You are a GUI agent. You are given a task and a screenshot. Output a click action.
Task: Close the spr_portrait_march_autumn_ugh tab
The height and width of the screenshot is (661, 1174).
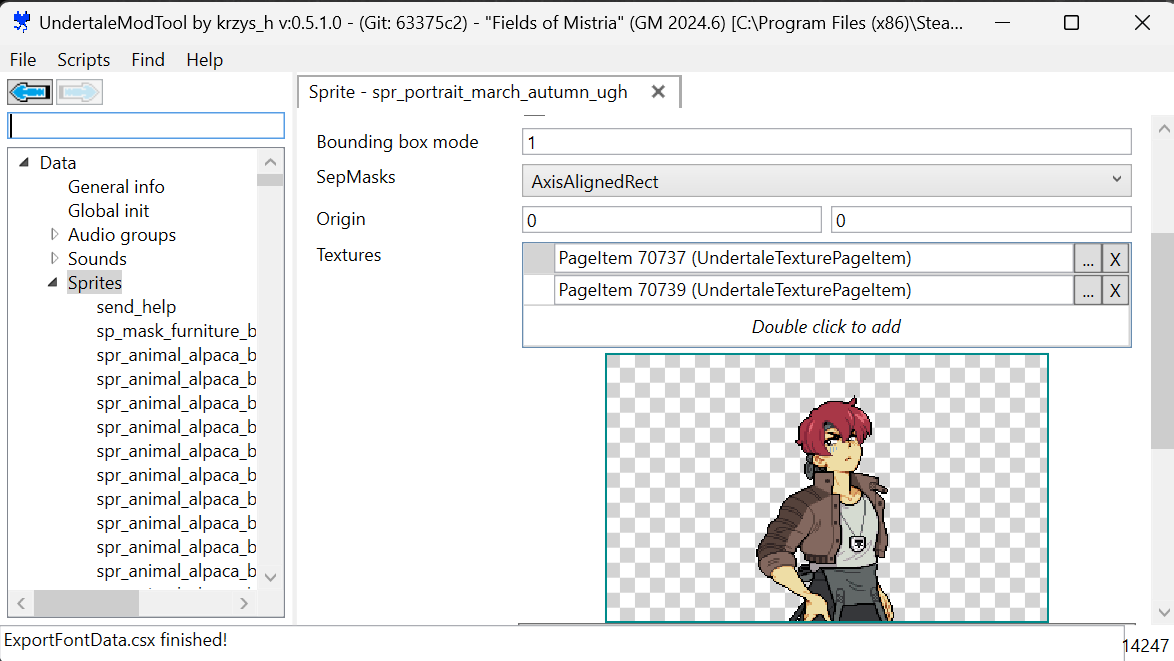tap(658, 91)
